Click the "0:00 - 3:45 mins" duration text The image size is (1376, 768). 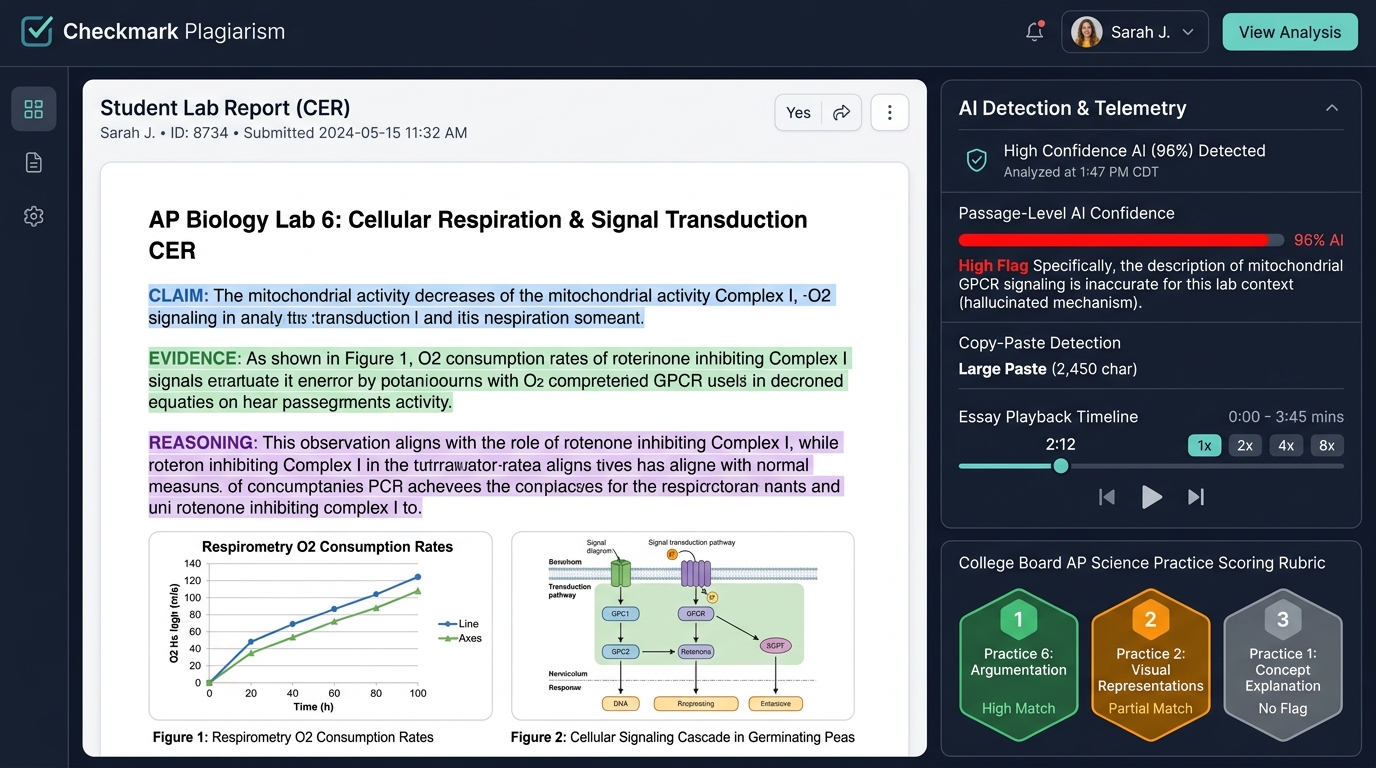click(1286, 417)
